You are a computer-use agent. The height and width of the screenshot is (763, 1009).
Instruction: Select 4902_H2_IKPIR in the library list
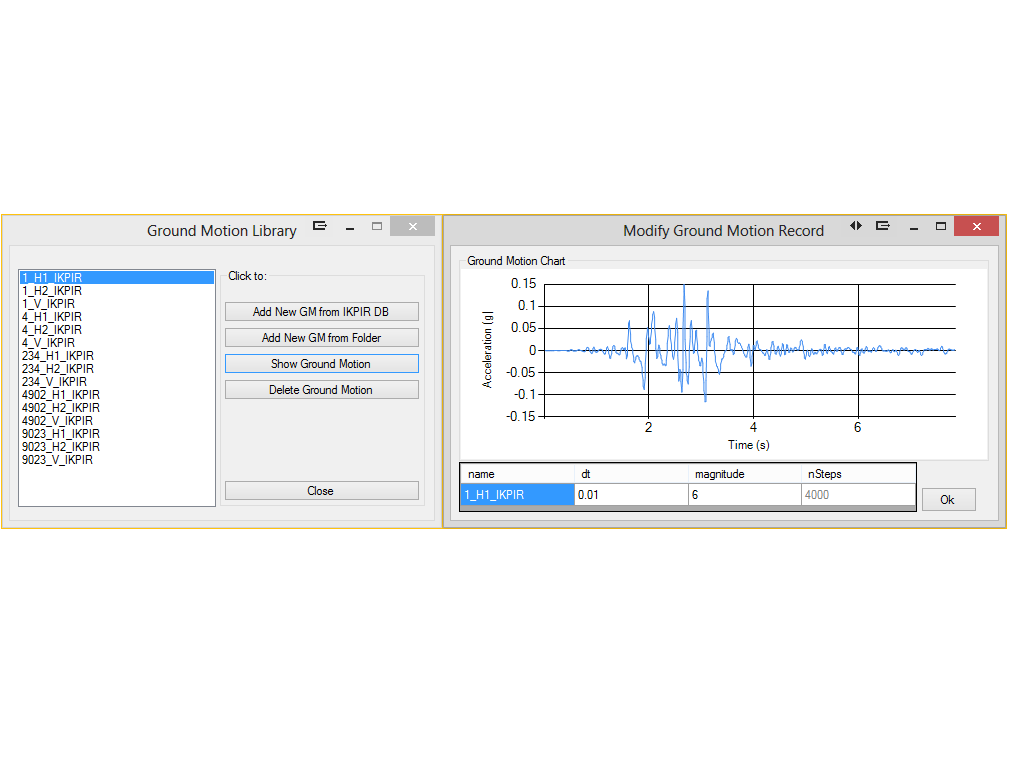[61, 408]
